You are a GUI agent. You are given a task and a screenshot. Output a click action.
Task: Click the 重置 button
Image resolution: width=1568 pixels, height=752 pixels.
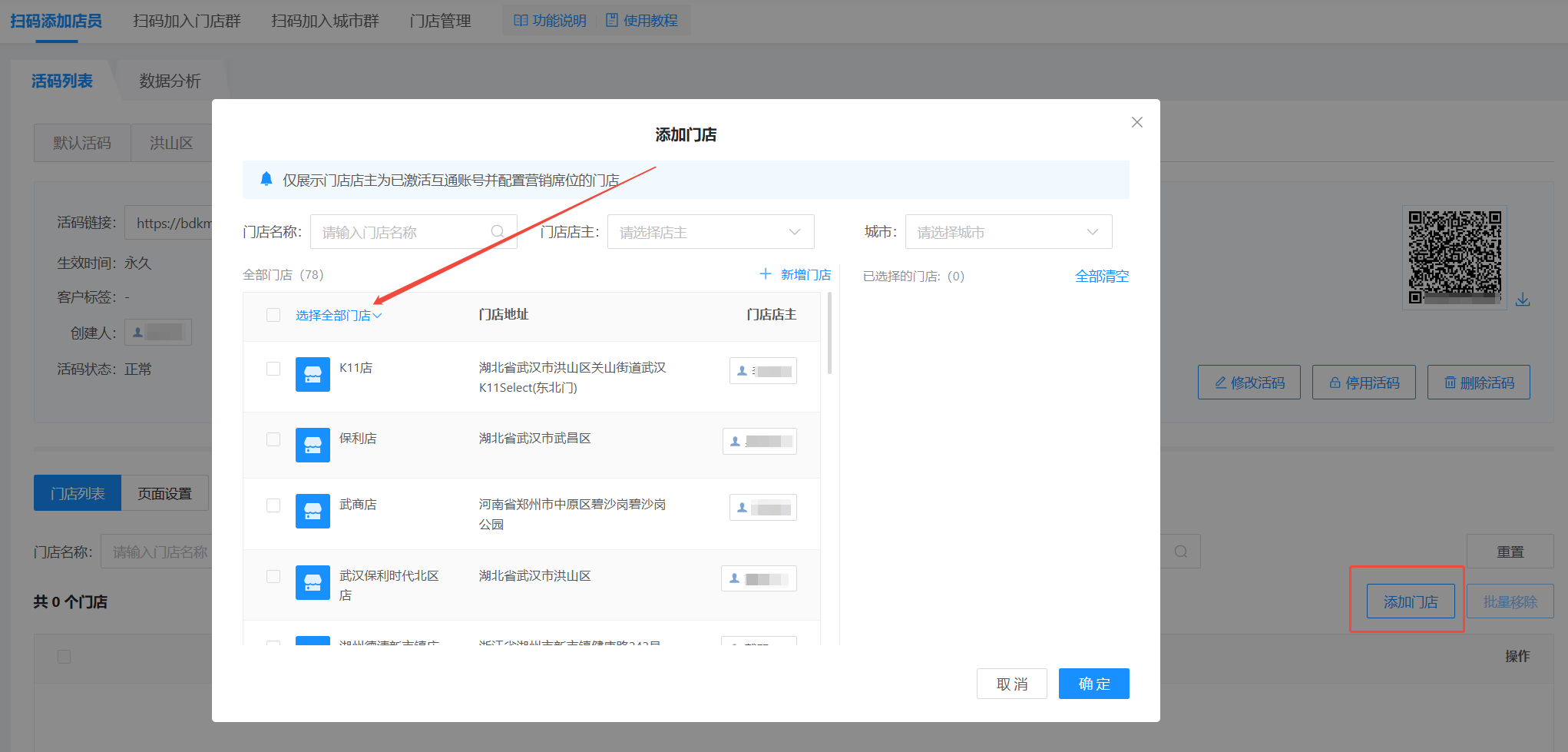point(1510,552)
